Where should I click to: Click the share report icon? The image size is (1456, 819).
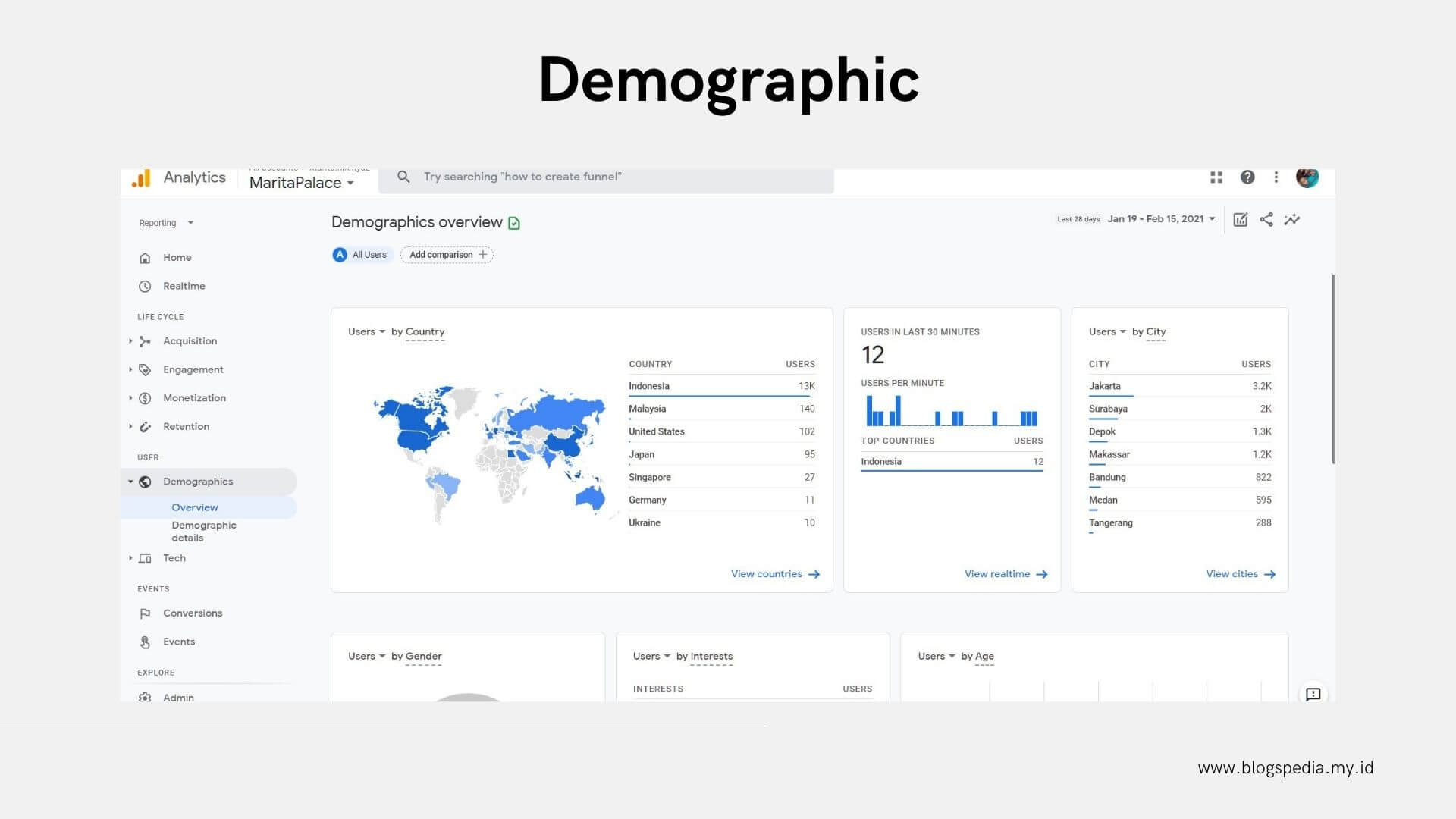pyautogui.click(x=1266, y=220)
